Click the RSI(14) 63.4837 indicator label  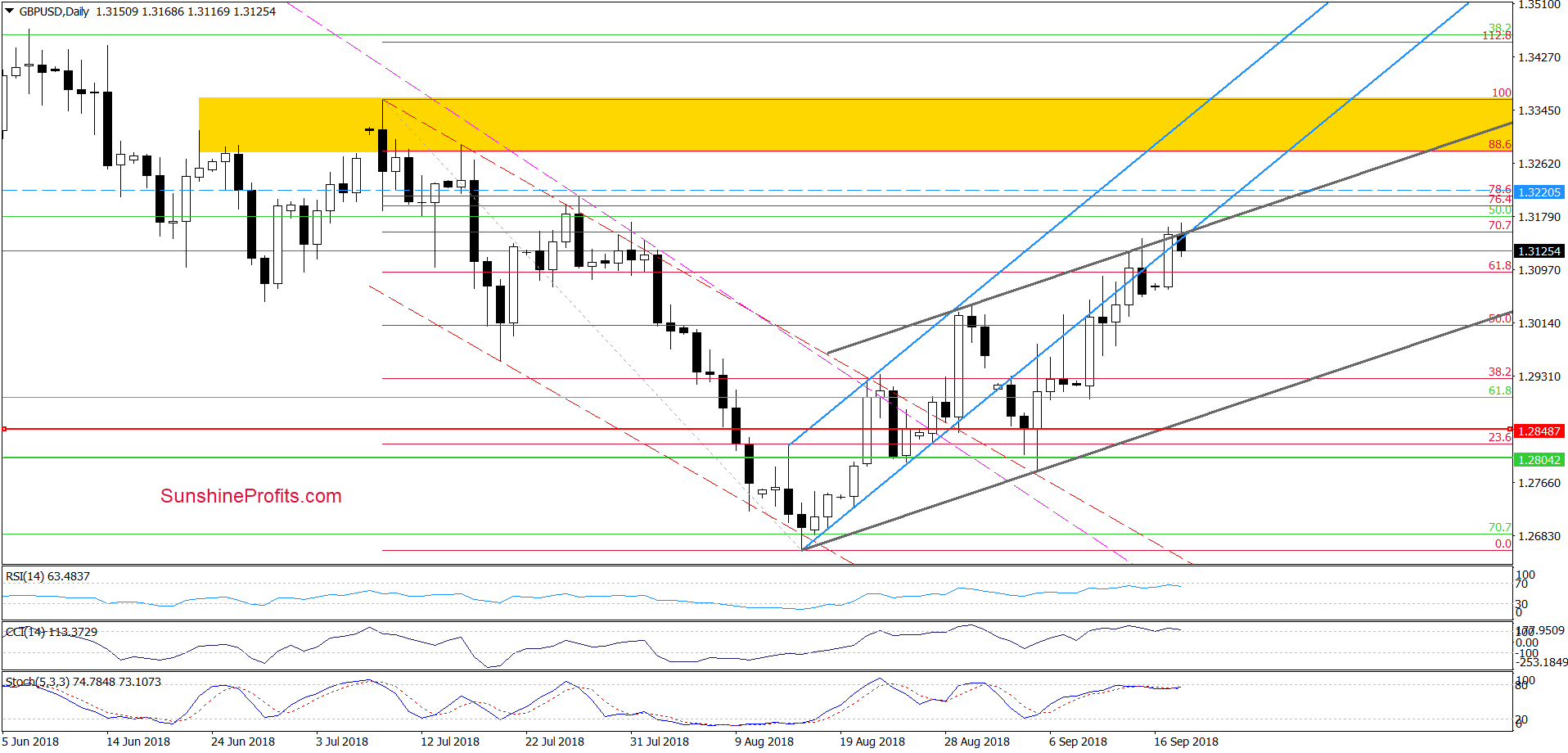(x=47, y=576)
